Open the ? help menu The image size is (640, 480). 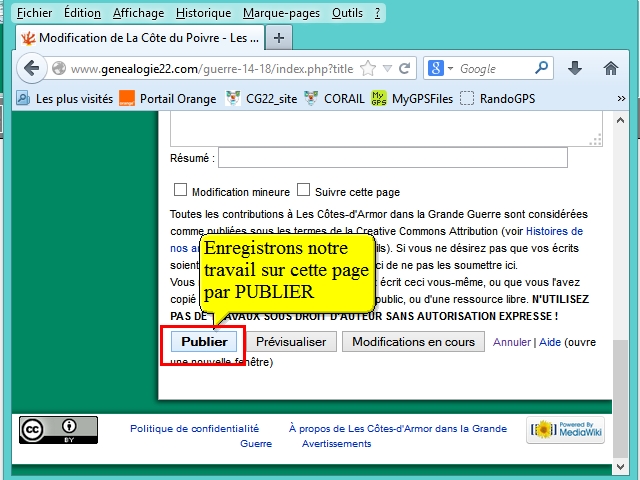click(378, 13)
